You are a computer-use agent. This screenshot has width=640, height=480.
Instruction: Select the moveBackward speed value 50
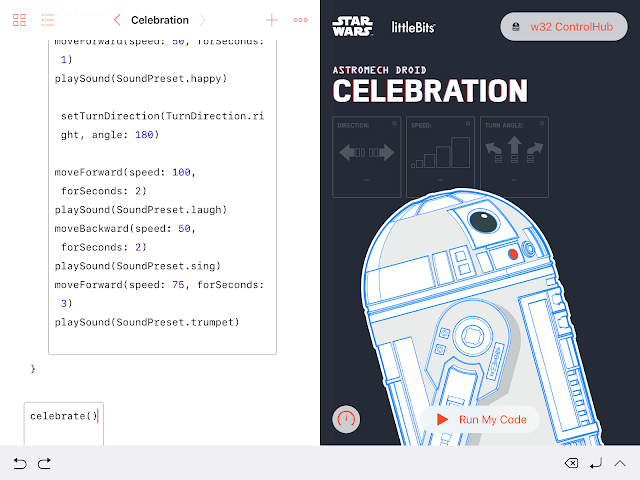click(x=184, y=229)
